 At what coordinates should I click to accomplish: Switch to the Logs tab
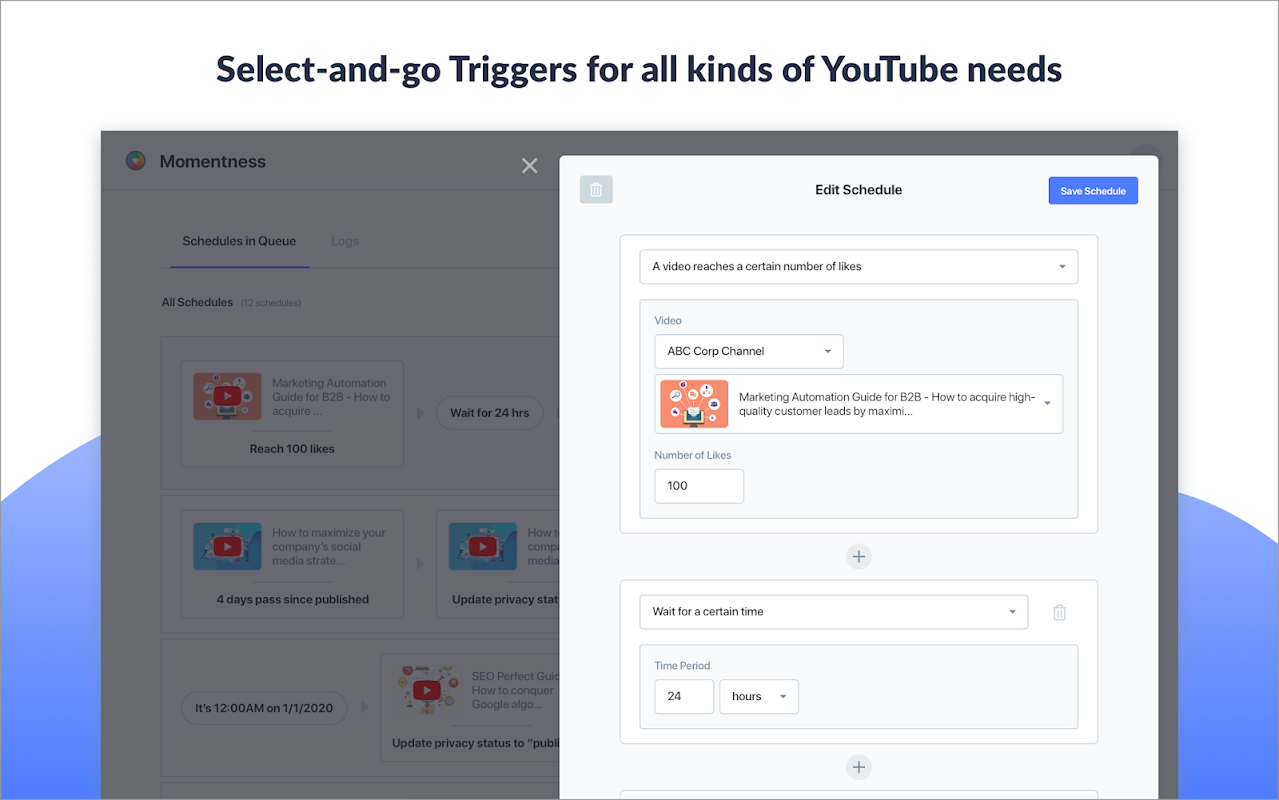tap(345, 241)
